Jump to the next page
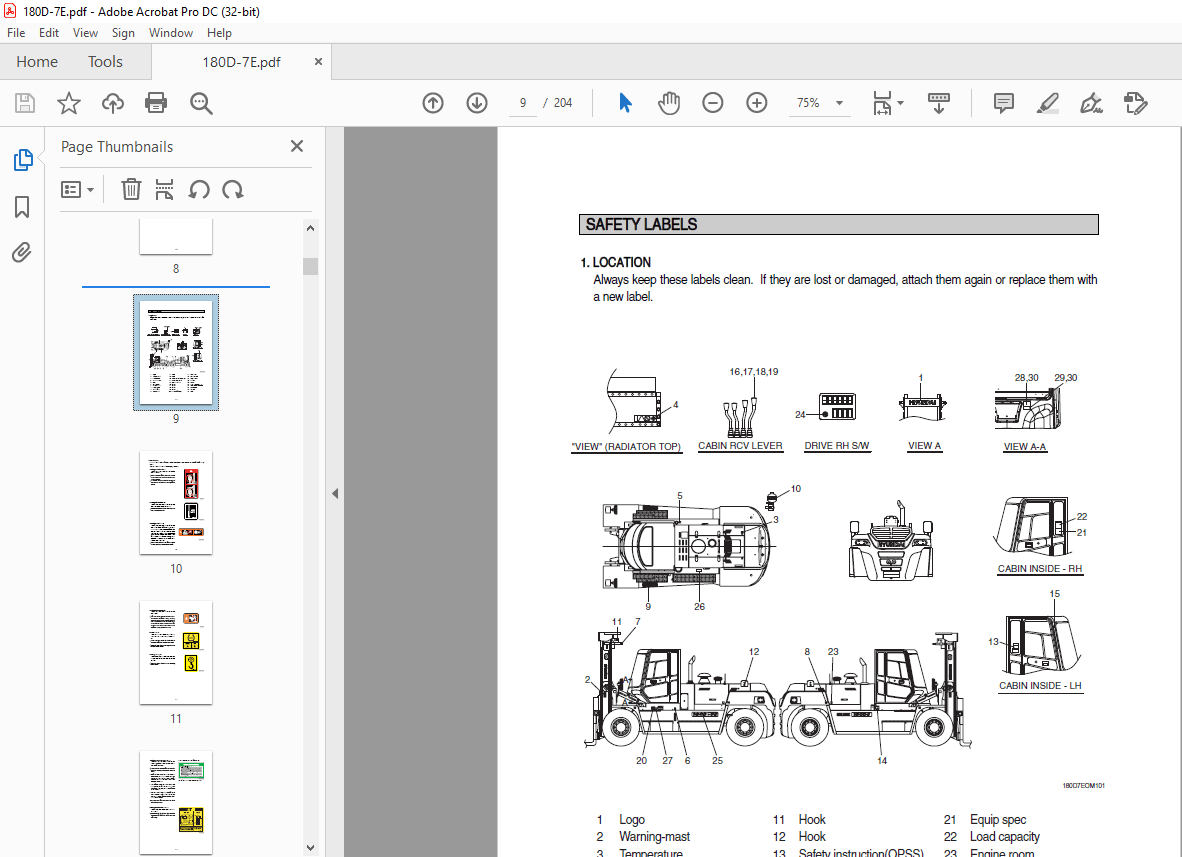 pos(476,103)
